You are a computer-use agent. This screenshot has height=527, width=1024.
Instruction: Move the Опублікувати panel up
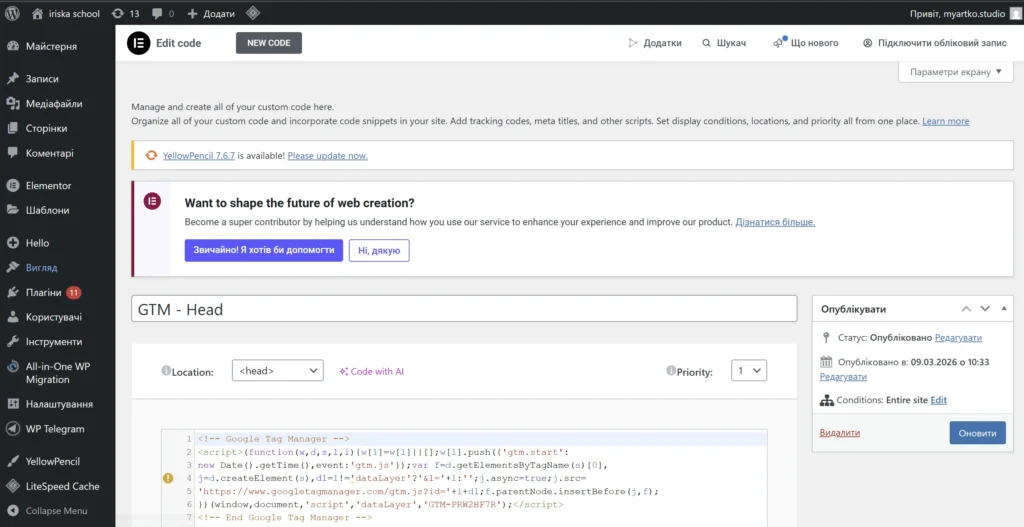coord(966,309)
